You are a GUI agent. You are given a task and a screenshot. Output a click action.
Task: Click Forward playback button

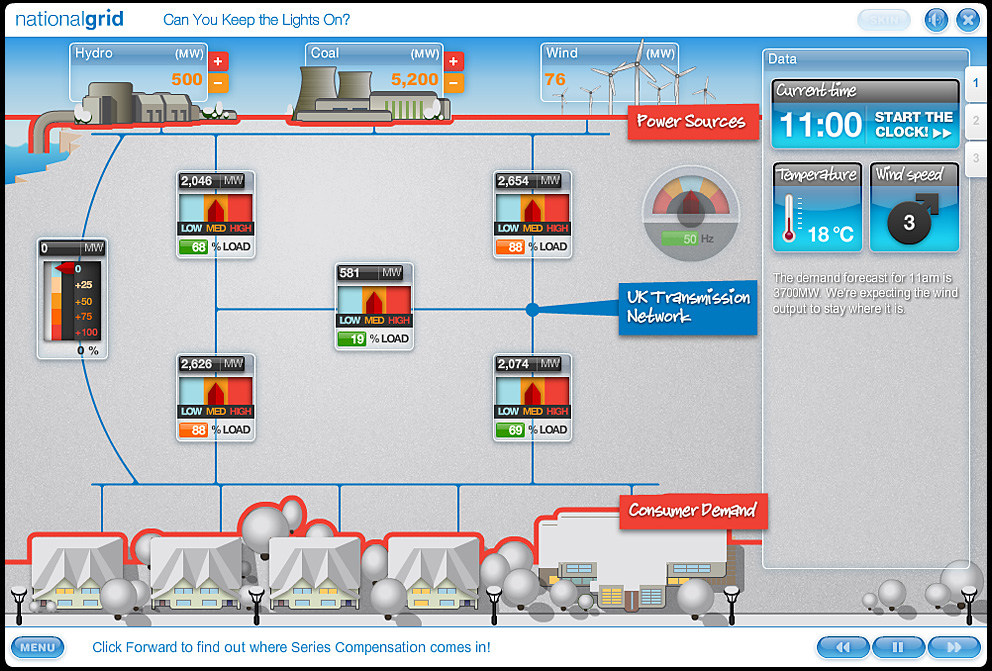pos(953,647)
